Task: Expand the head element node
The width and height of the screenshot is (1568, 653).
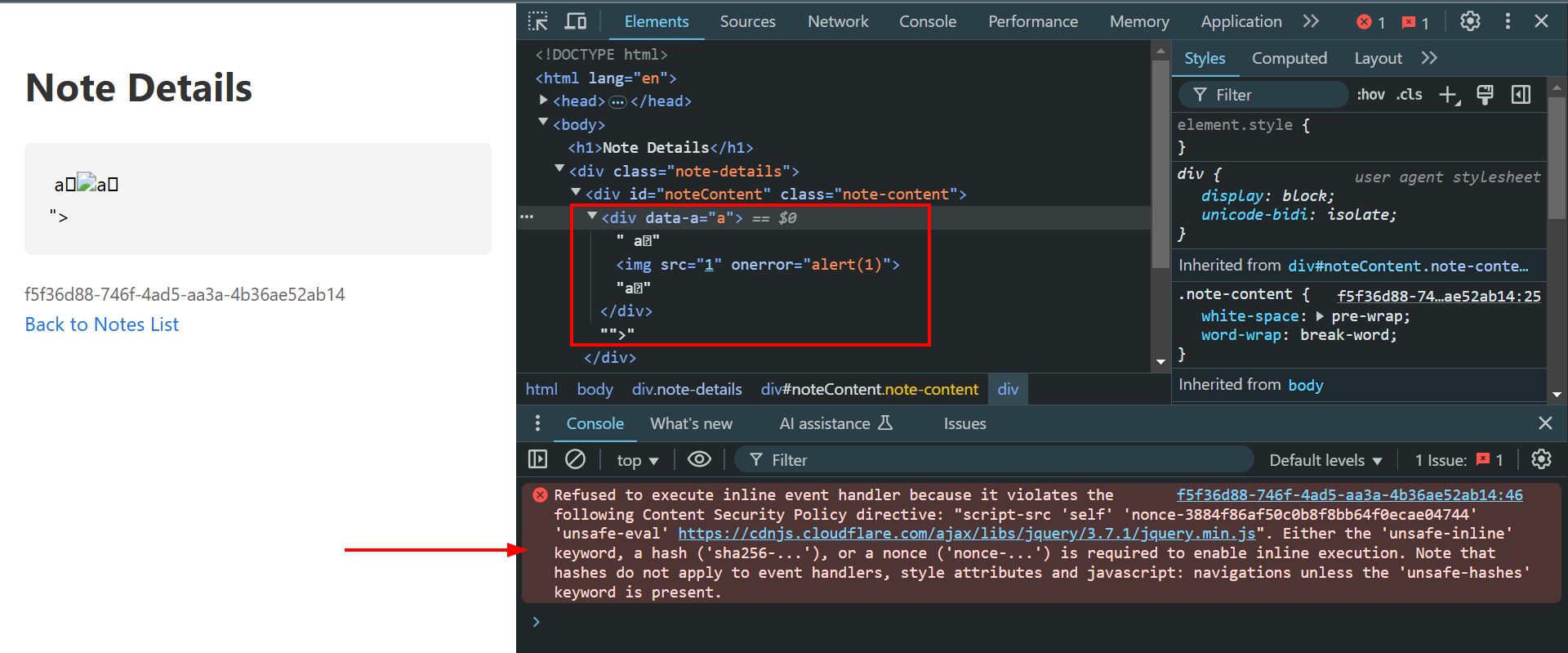Action: 543,101
